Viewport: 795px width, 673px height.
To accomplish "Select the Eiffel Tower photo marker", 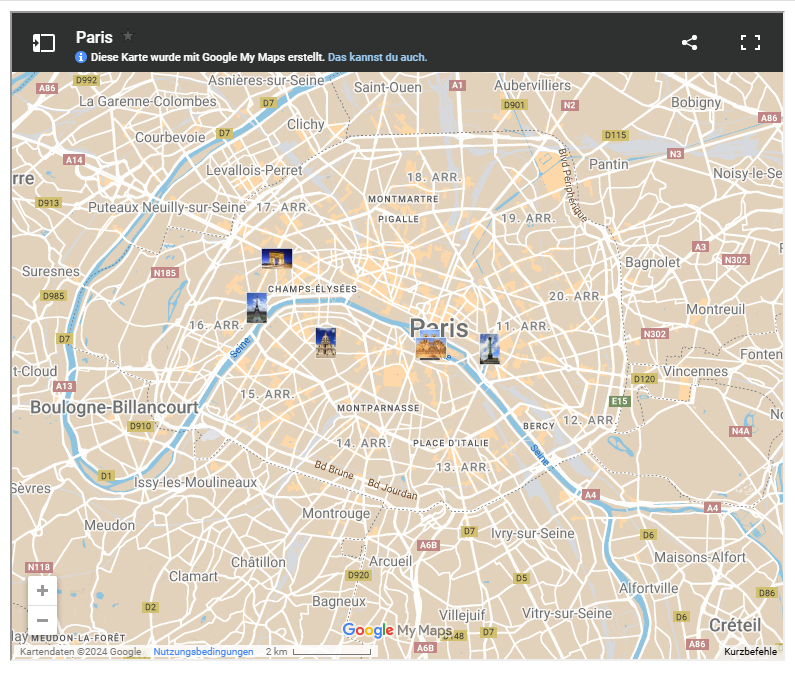I will tap(257, 307).
